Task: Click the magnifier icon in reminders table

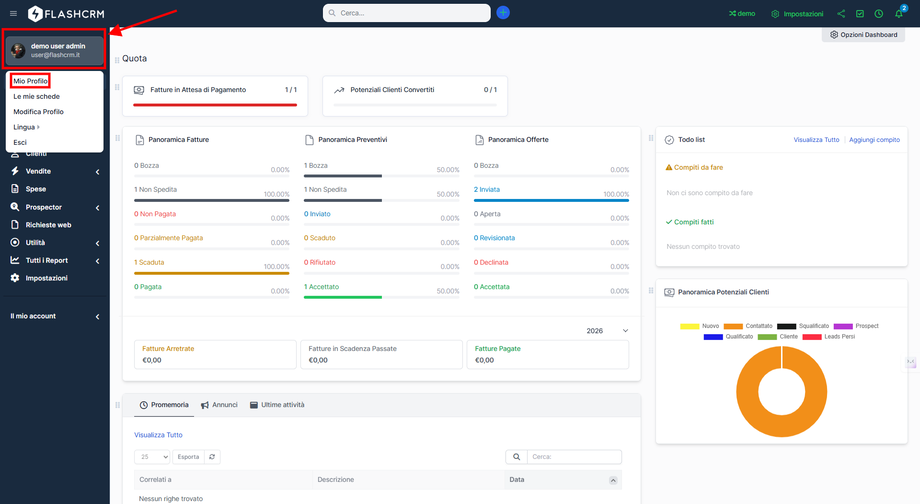Action: [516, 457]
